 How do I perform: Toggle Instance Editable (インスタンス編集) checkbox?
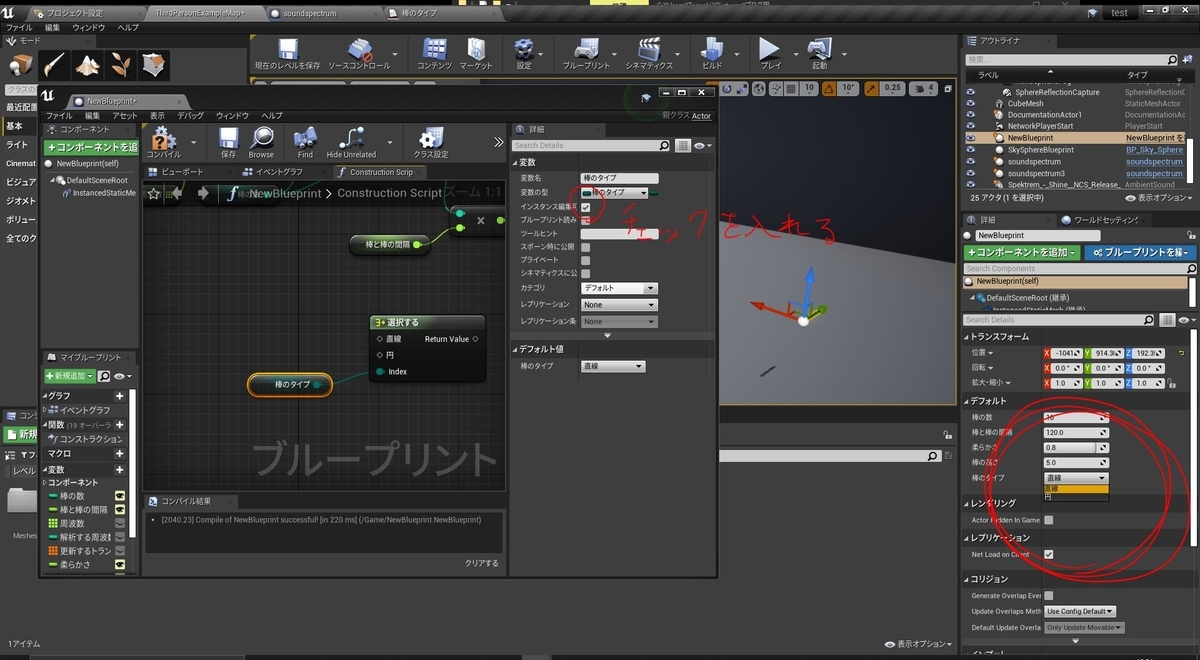(x=586, y=207)
